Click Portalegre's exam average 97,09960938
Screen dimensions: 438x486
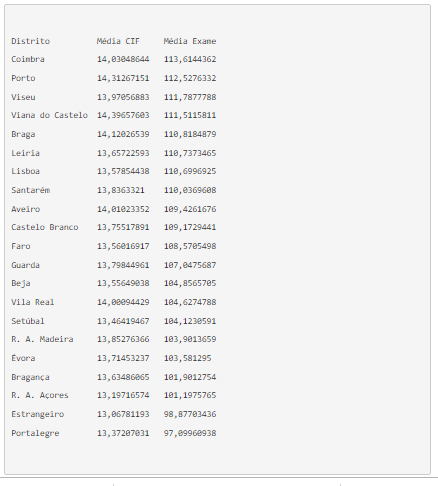tap(190, 433)
